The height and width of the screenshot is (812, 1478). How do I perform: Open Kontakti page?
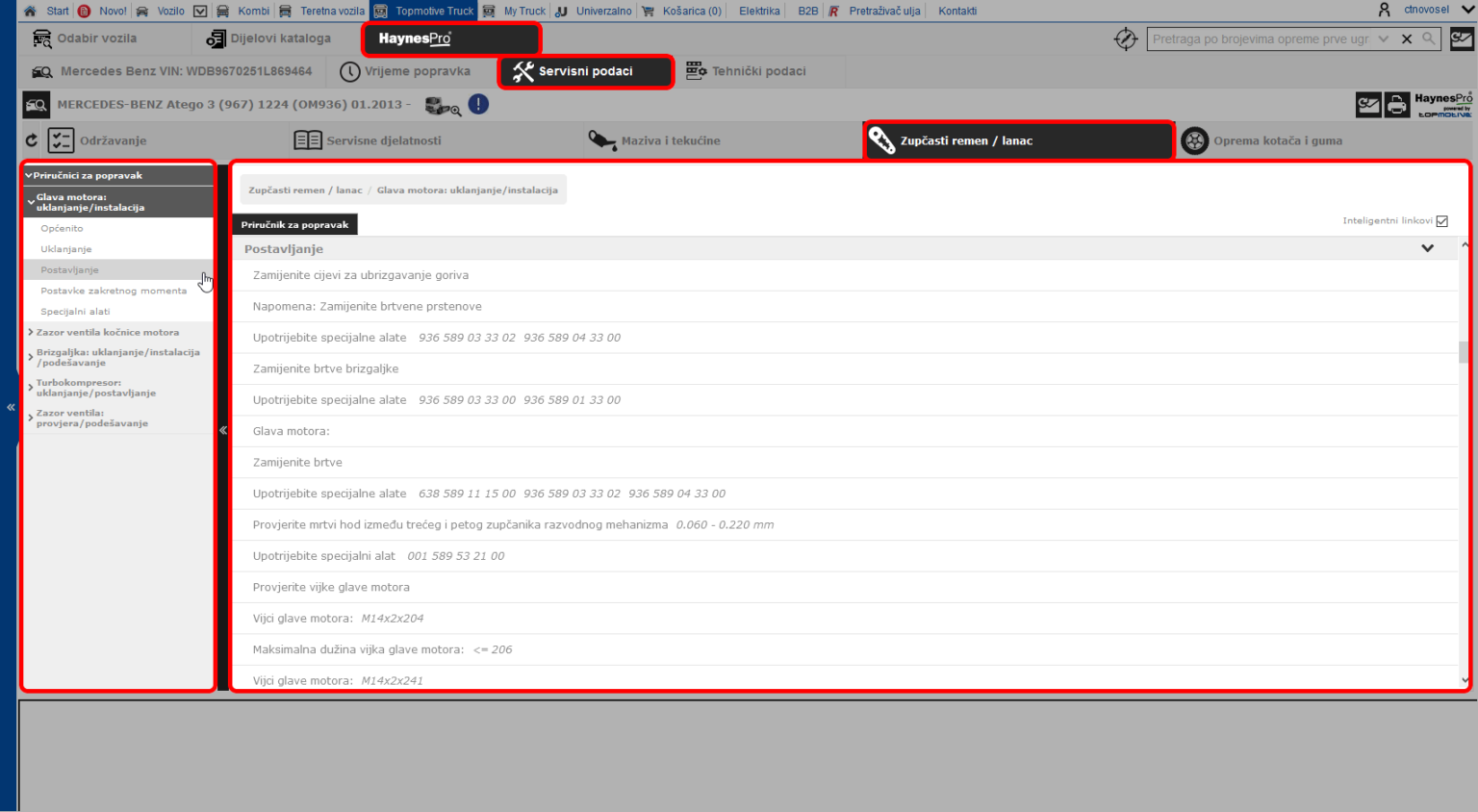pyautogui.click(x=957, y=11)
